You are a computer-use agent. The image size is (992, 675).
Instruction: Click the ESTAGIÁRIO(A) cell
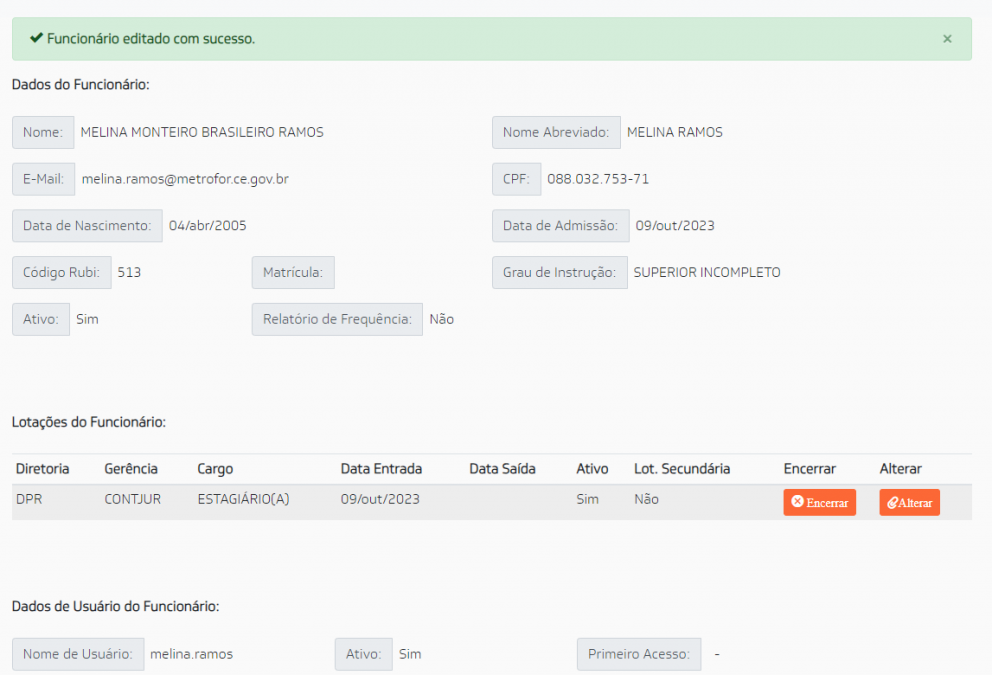point(243,499)
